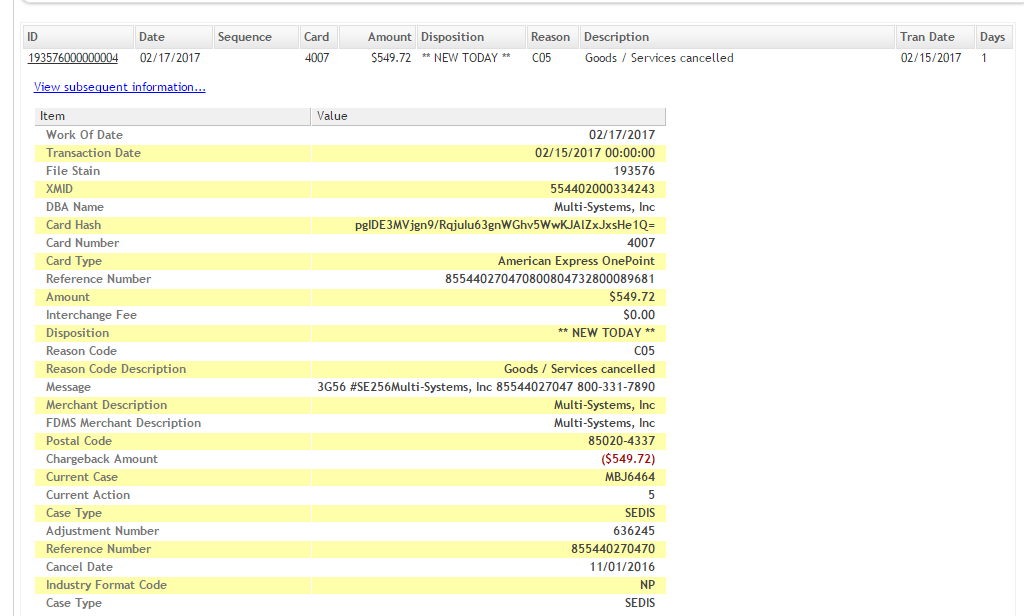Sort by the ID column header

[32, 37]
